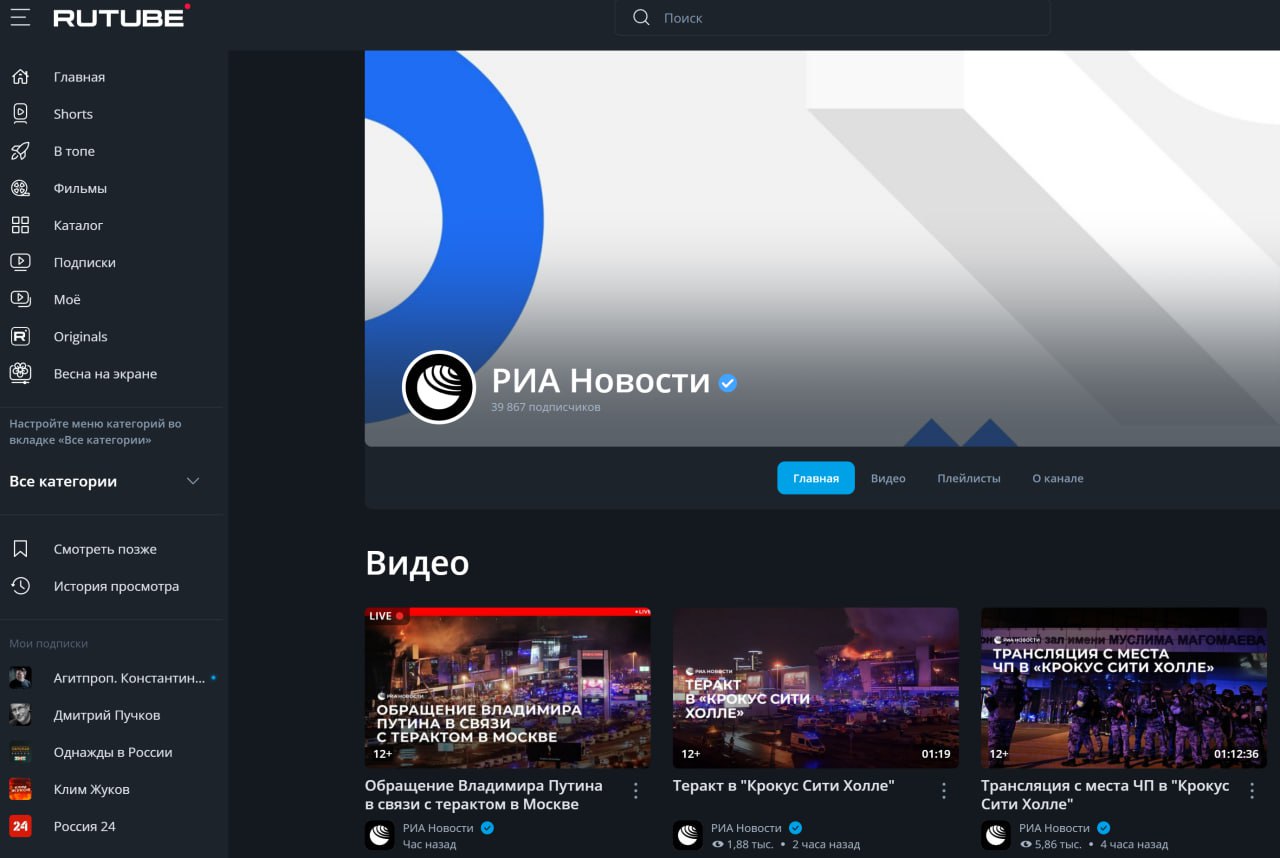This screenshot has height=858, width=1280.
Task: Open the hamburger menu to collapse the sidebar
Action: click(x=20, y=16)
